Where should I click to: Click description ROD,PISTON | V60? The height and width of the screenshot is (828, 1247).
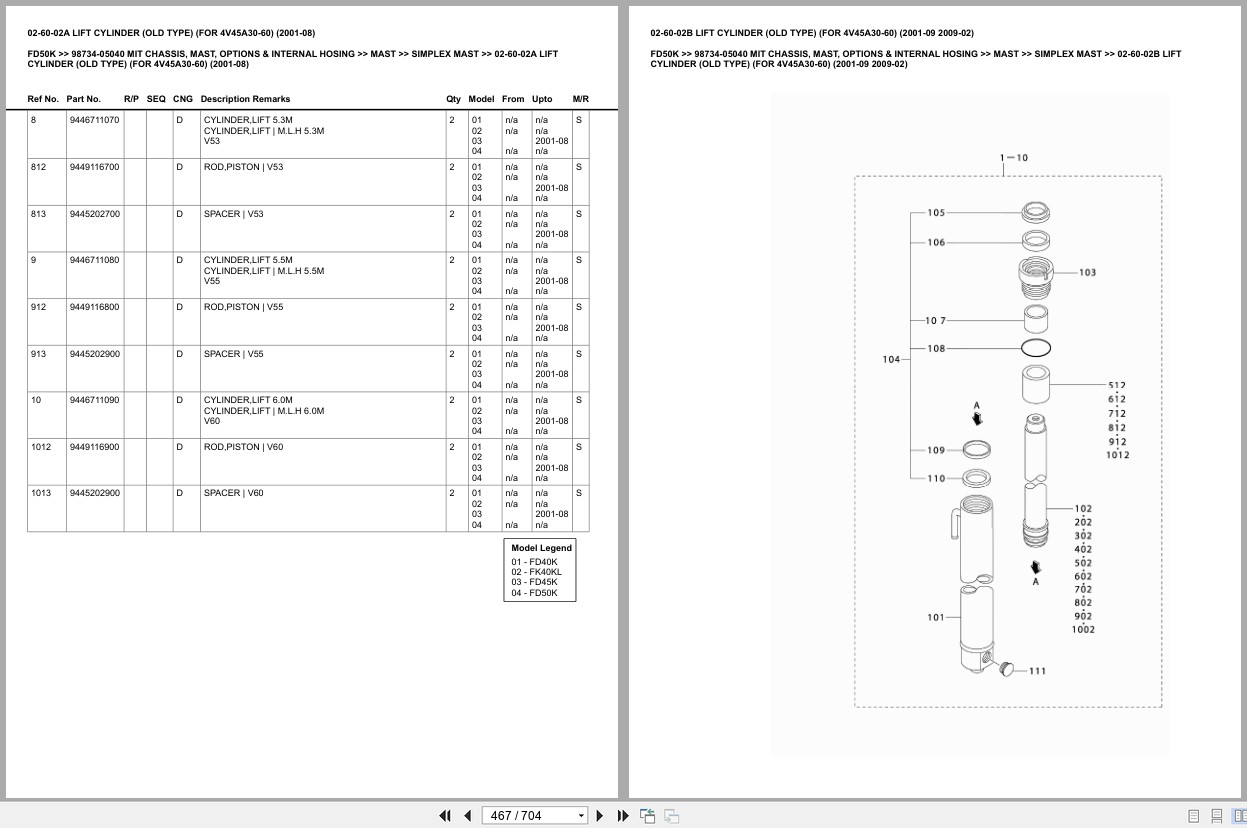243,447
